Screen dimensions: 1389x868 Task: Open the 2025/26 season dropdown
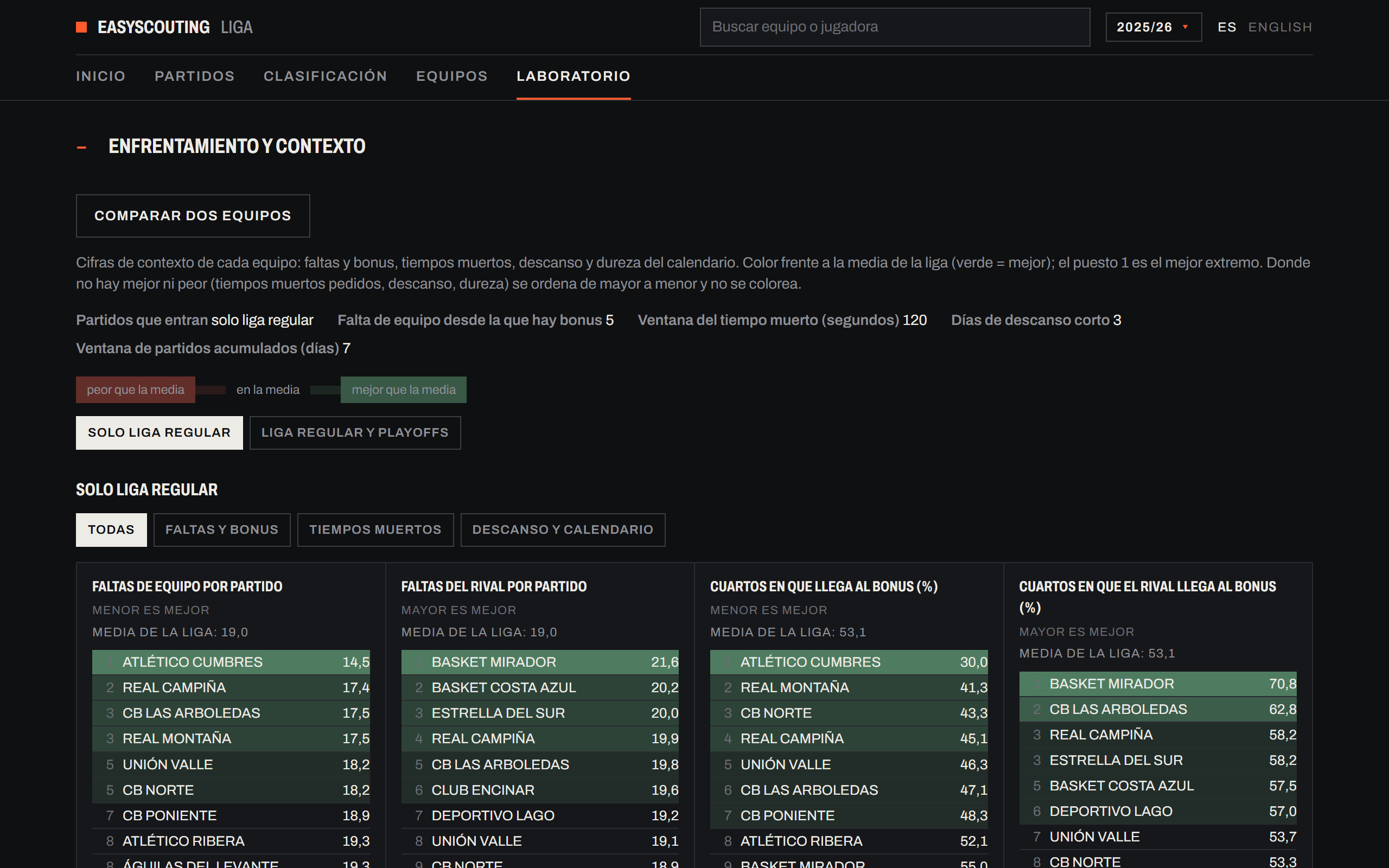(1153, 27)
